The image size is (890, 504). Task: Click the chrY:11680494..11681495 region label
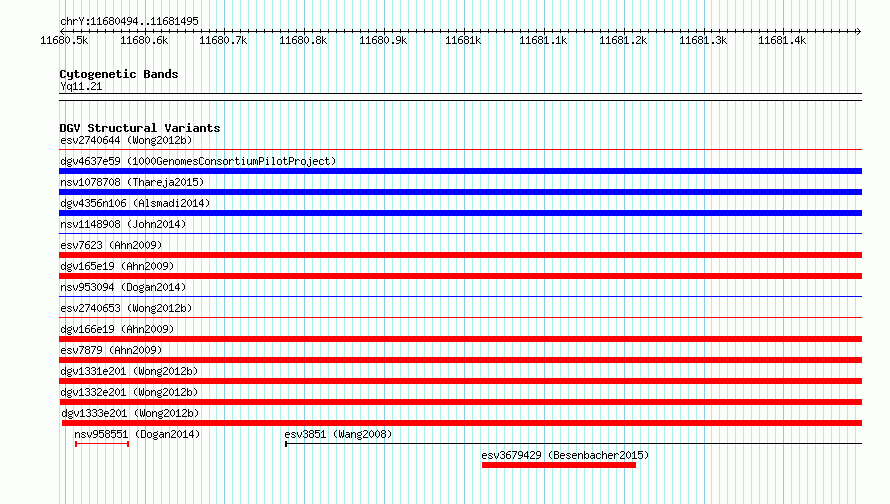click(129, 21)
